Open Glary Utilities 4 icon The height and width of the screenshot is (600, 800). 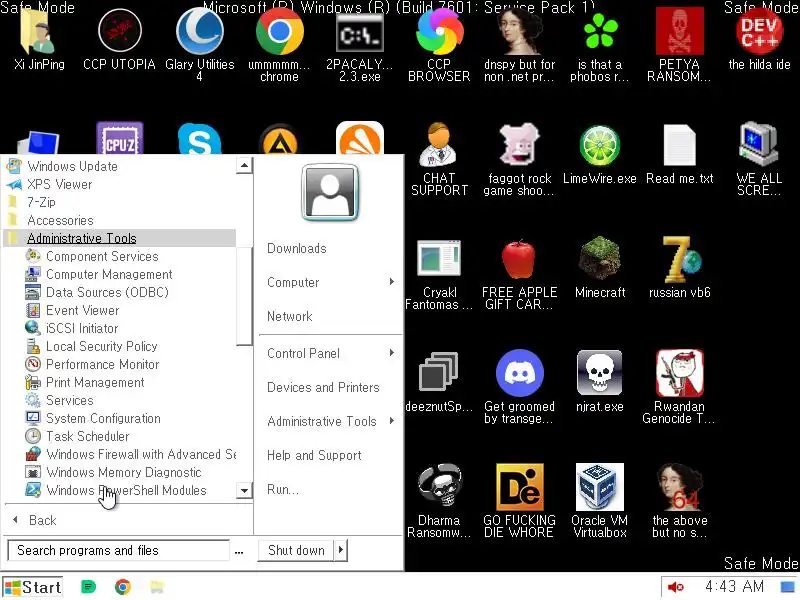coord(199,32)
